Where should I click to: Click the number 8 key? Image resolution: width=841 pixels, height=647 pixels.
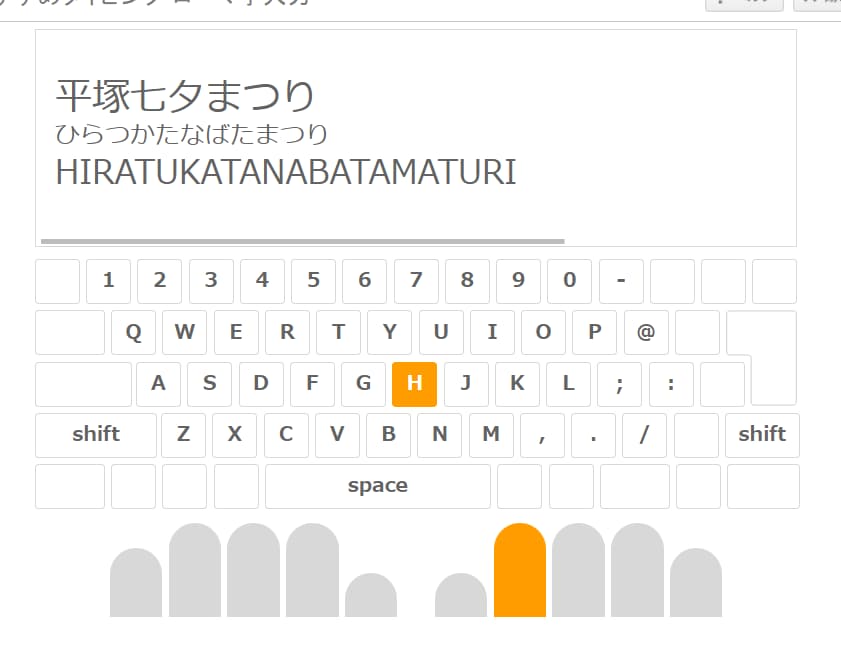(x=467, y=282)
